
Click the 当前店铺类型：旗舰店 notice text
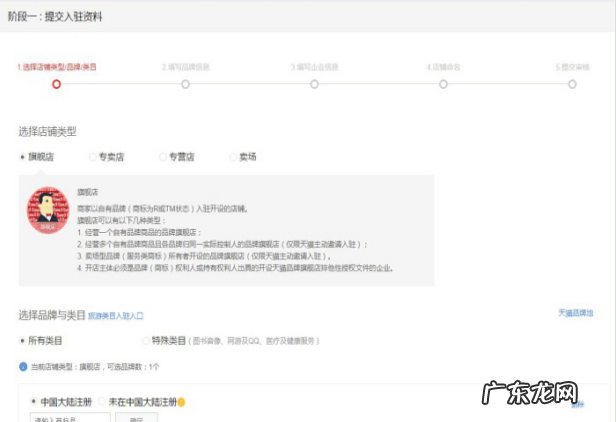click(95, 367)
